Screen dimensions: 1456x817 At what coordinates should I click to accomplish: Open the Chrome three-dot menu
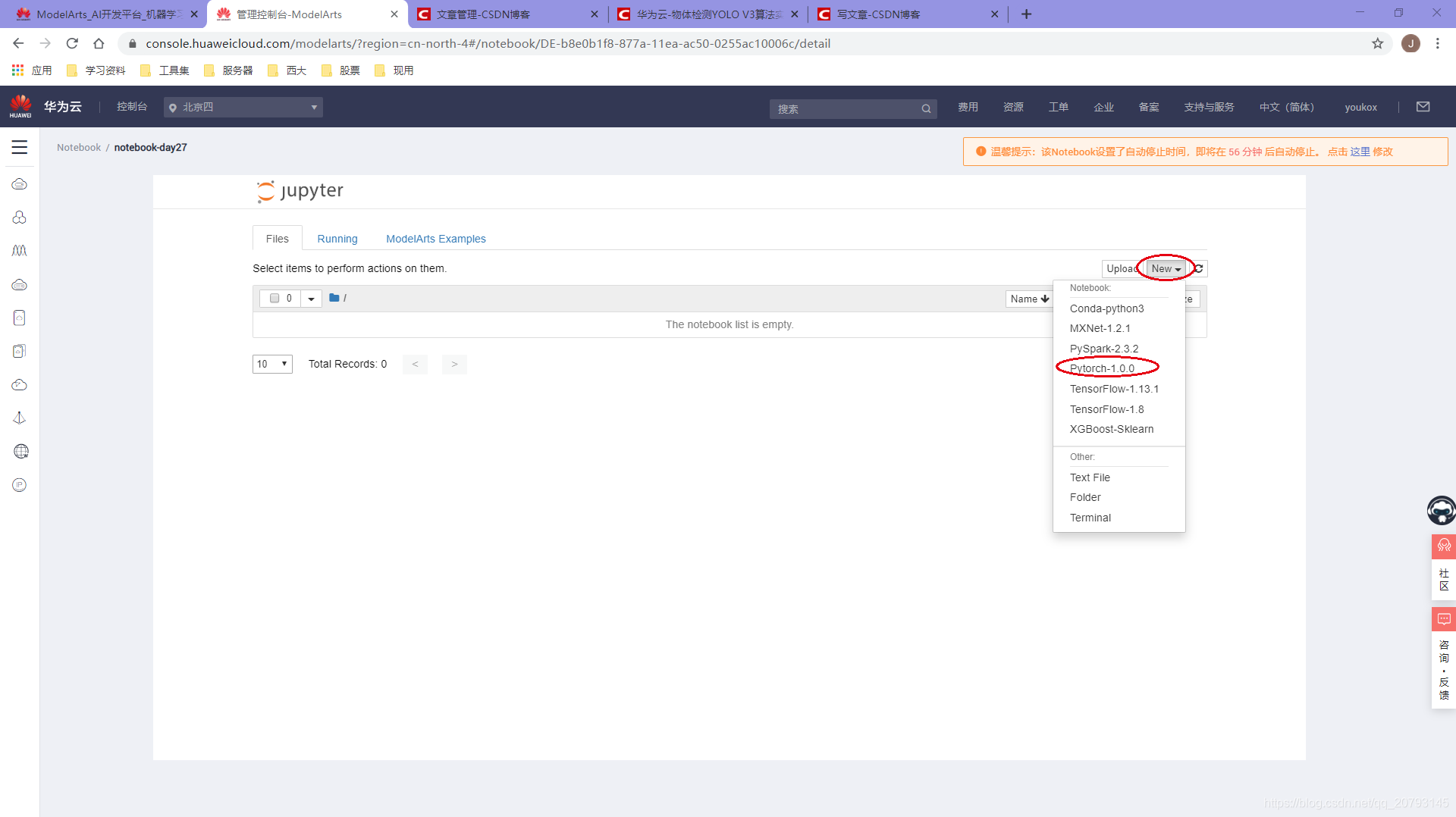click(x=1438, y=43)
